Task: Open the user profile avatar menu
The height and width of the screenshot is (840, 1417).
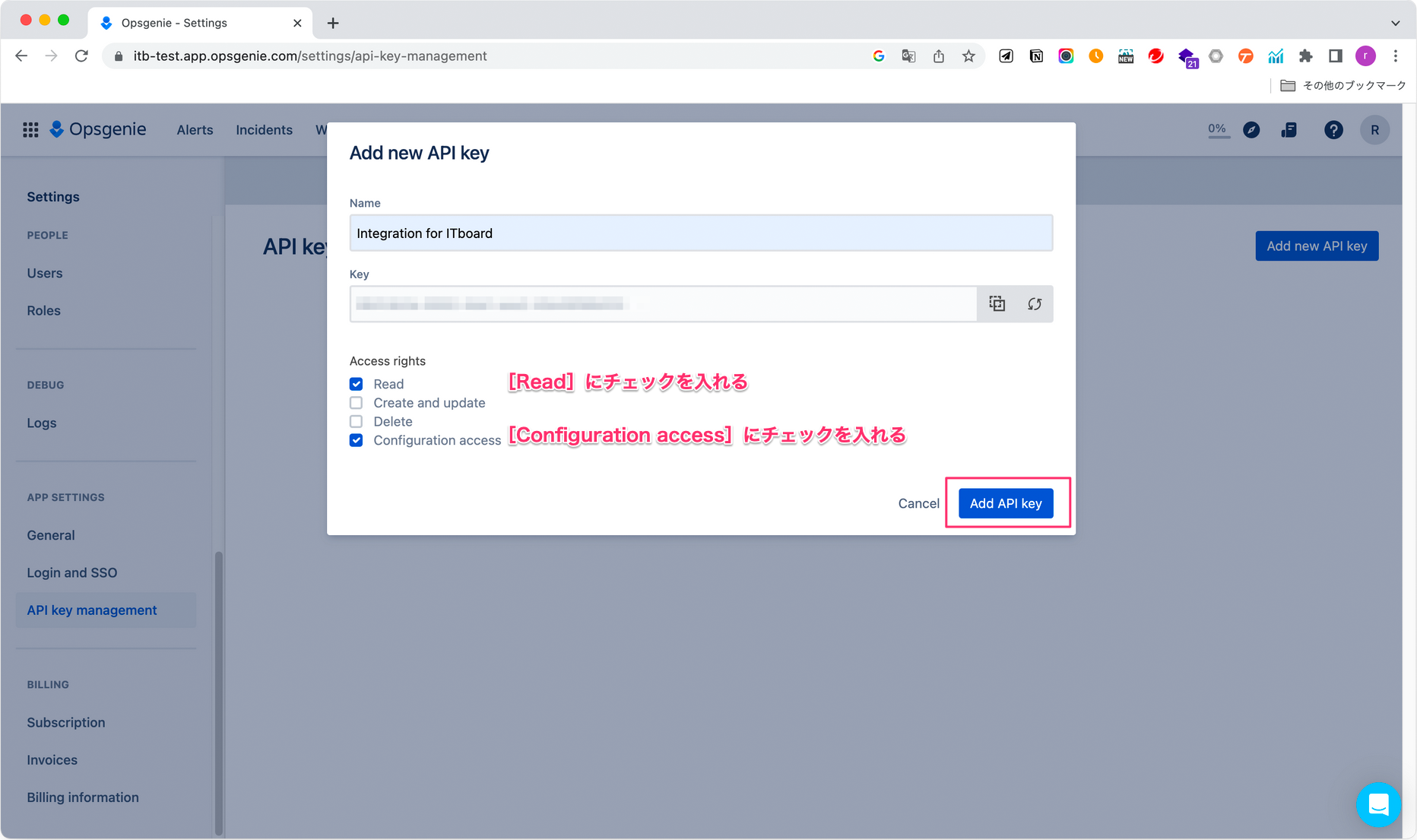Action: coord(1374,130)
